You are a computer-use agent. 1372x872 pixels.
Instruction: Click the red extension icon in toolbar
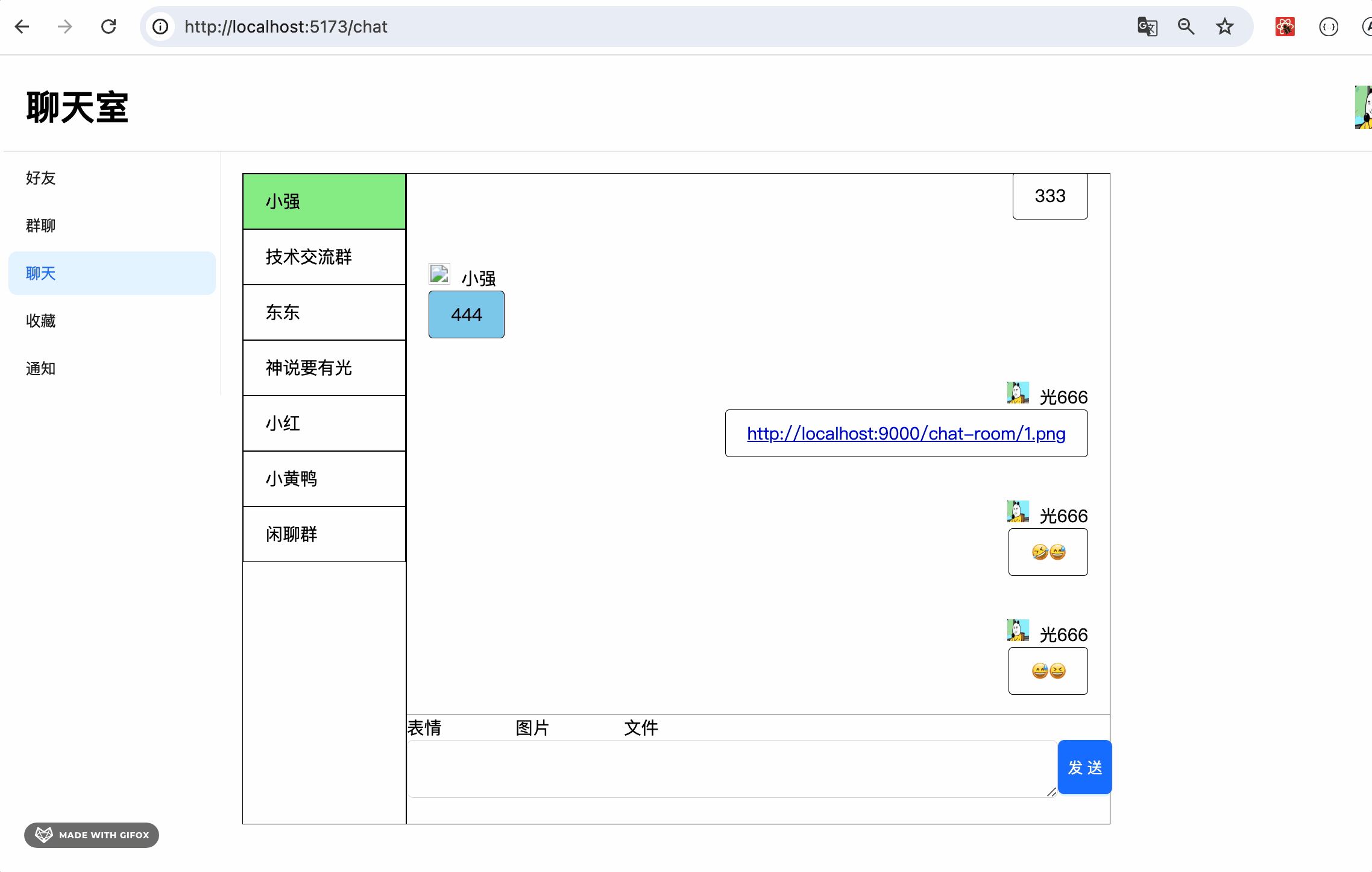click(1285, 27)
